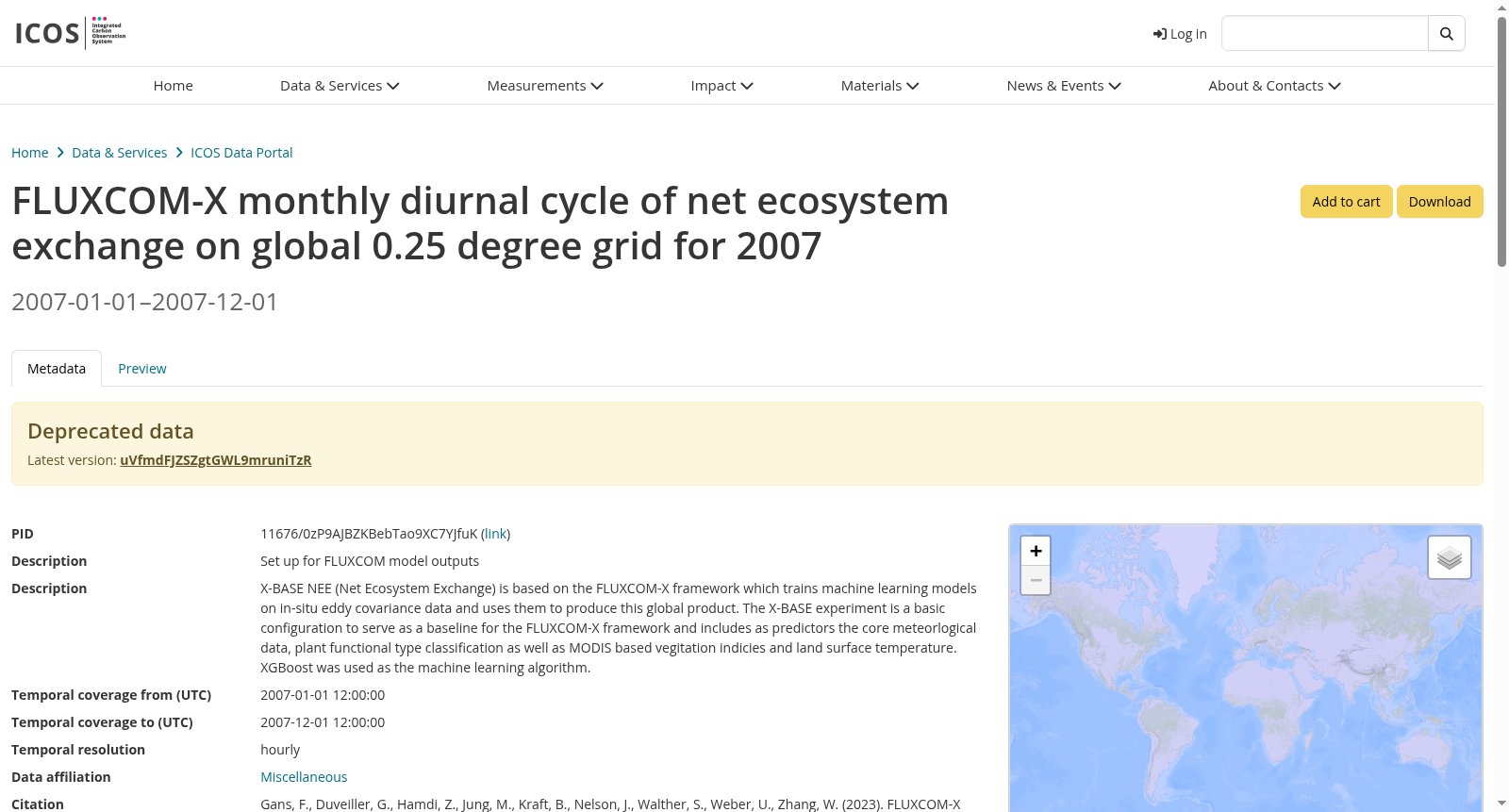1509x812 pixels.
Task: Switch to the Preview tab
Action: (142, 369)
